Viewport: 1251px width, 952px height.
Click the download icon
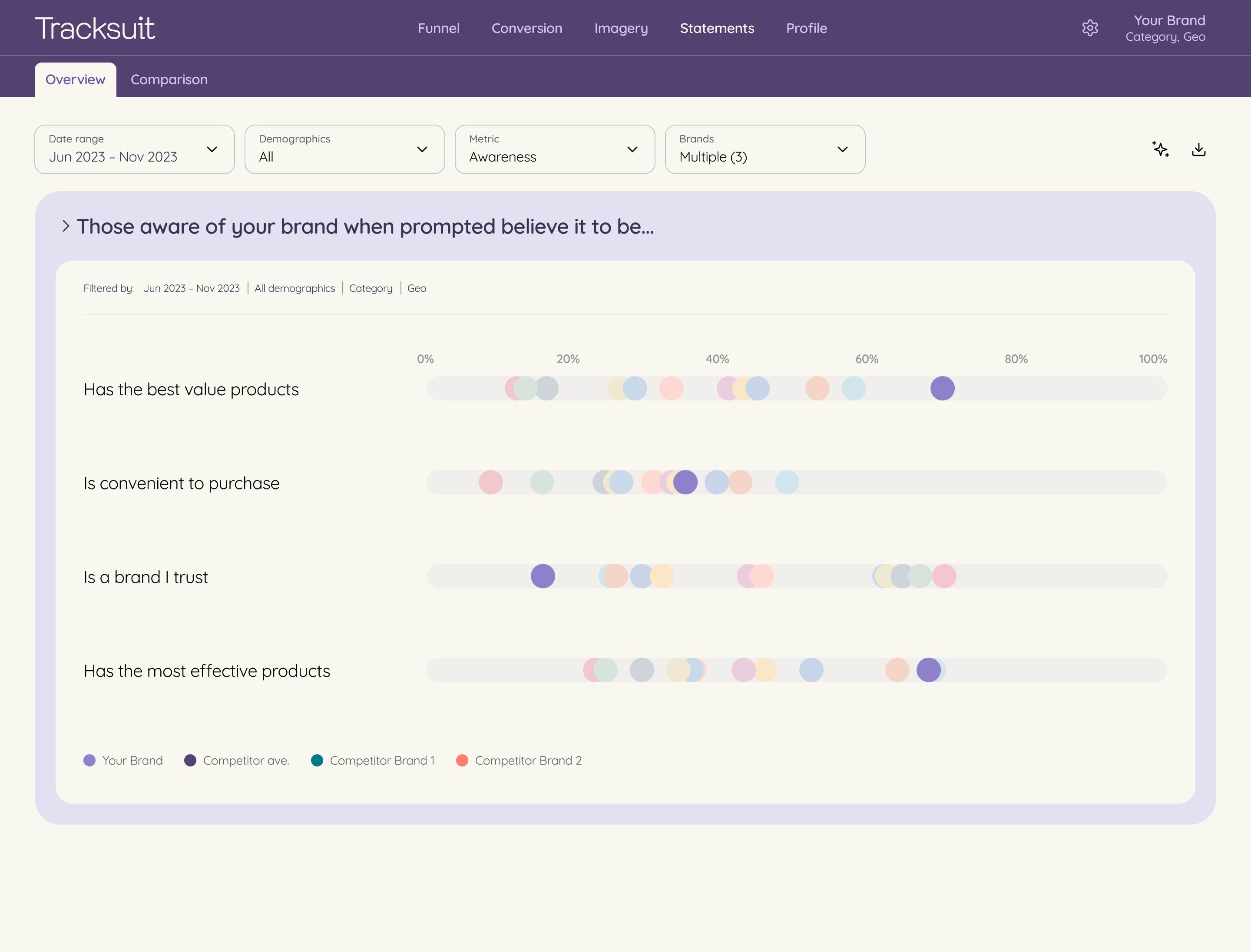click(x=1198, y=149)
